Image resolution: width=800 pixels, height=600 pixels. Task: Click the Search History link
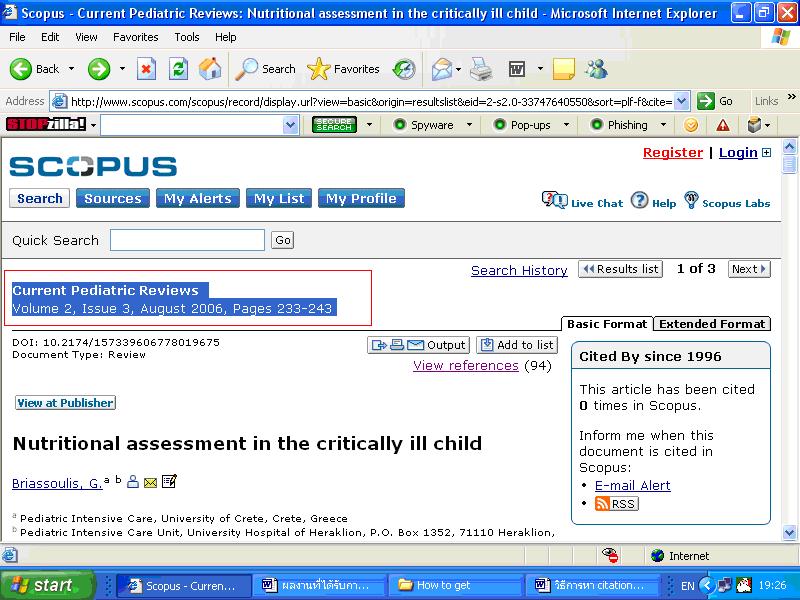[x=519, y=270]
